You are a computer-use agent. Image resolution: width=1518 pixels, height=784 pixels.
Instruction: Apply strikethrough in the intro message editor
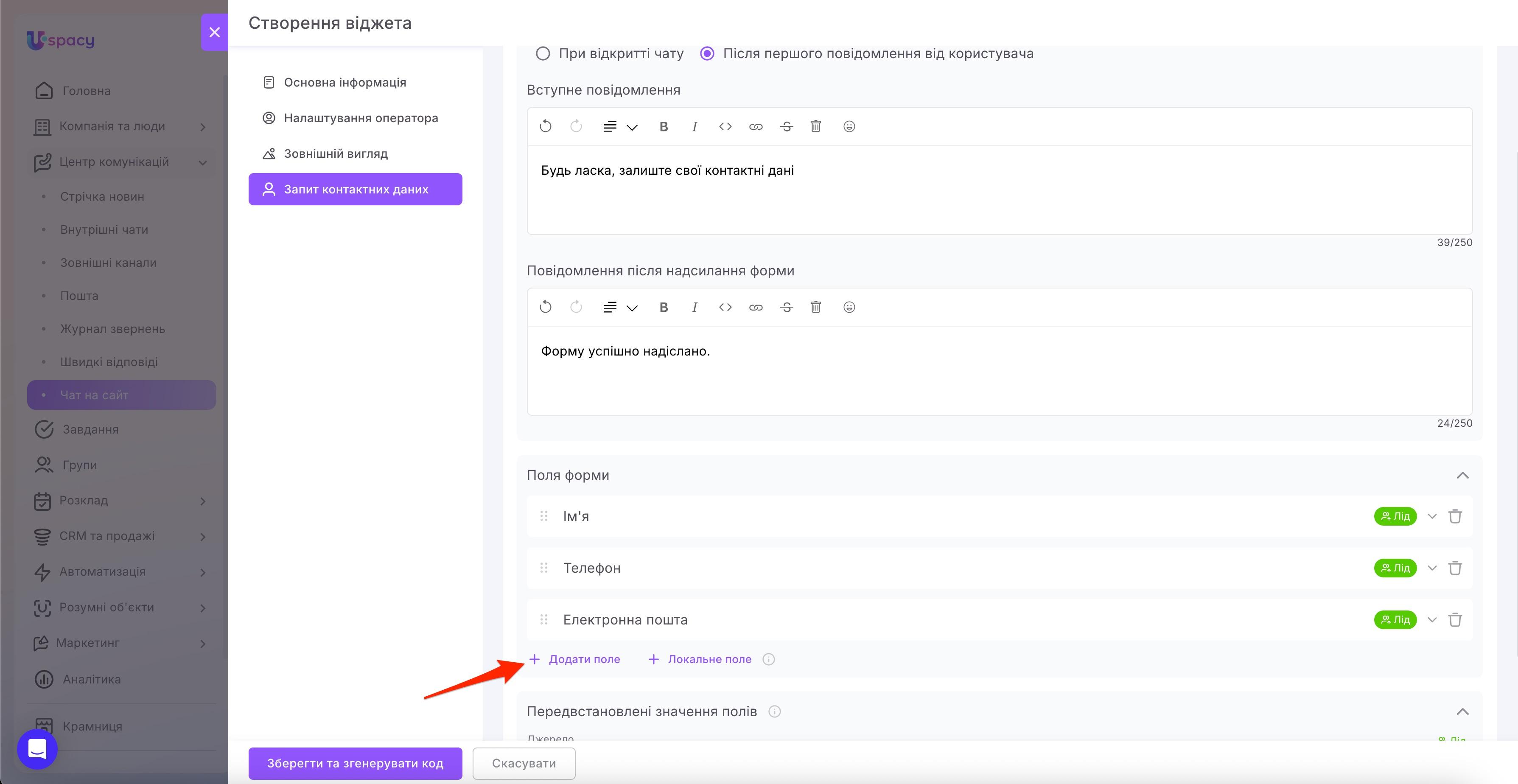point(787,127)
